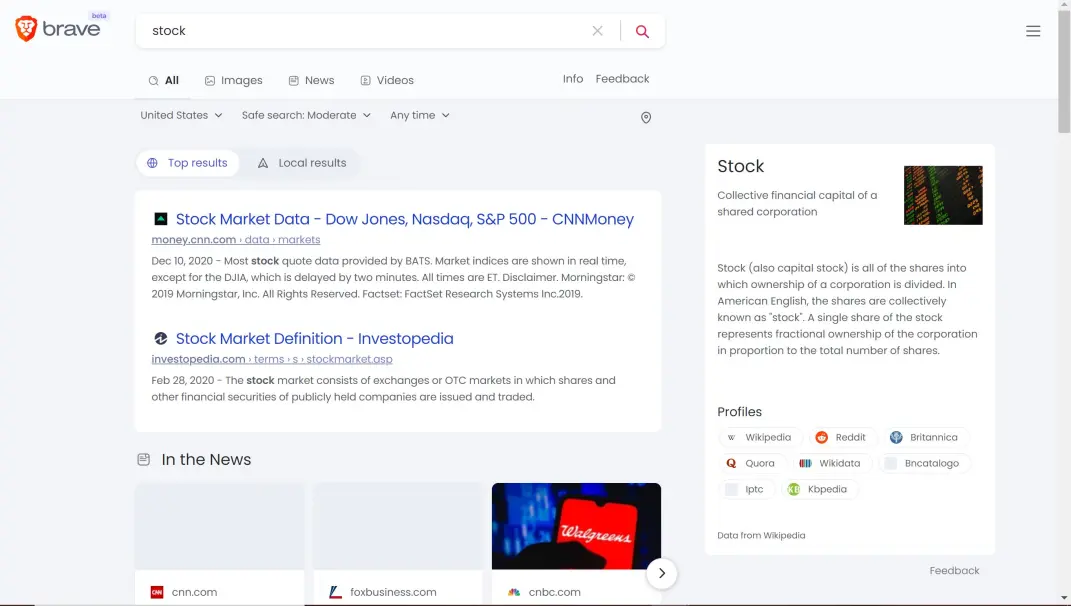The width and height of the screenshot is (1071, 606).
Task: Click the Investopedia result favicon
Action: 161,338
